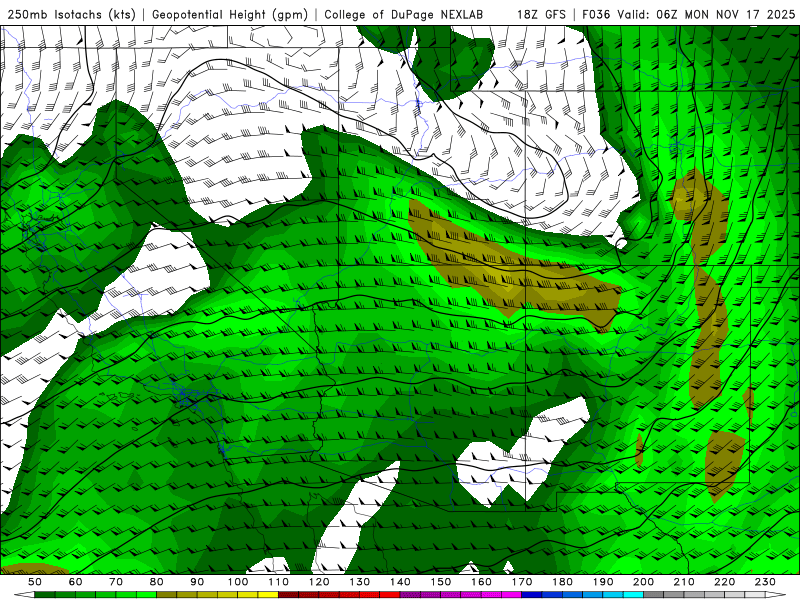Viewport: 800px width, 600px height.
Task: Click the '18Z GFS' model run text
Action: [x=541, y=14]
